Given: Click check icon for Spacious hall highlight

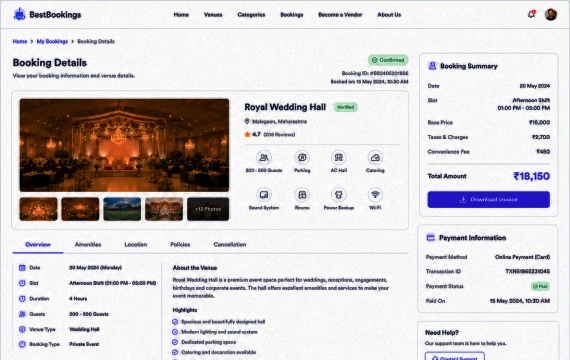Looking at the screenshot, I should point(175,322).
